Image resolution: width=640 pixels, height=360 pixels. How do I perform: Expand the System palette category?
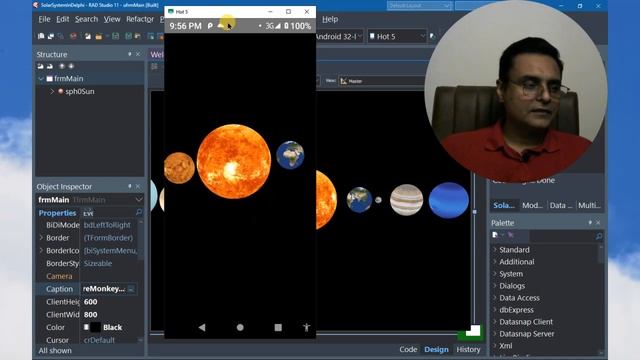[495, 273]
